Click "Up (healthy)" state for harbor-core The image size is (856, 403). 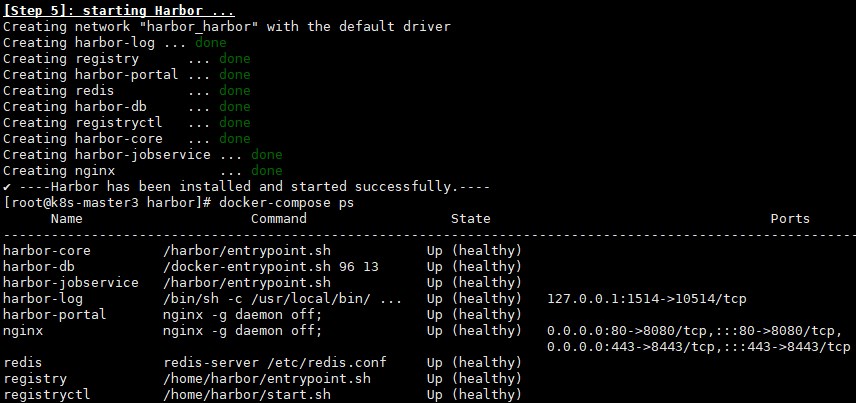click(x=474, y=251)
